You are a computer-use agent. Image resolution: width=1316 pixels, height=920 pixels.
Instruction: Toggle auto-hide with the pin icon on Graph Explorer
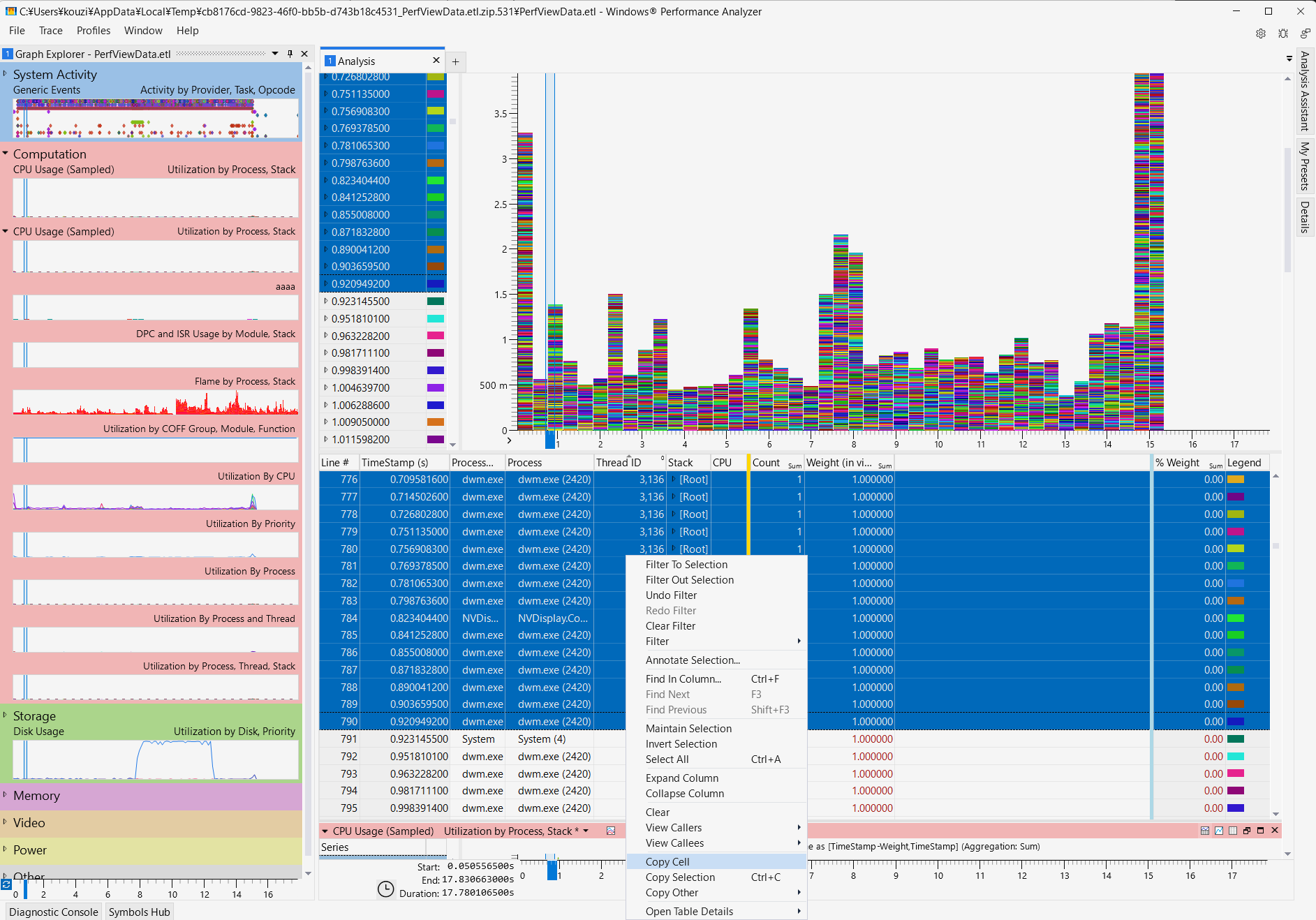(x=289, y=53)
